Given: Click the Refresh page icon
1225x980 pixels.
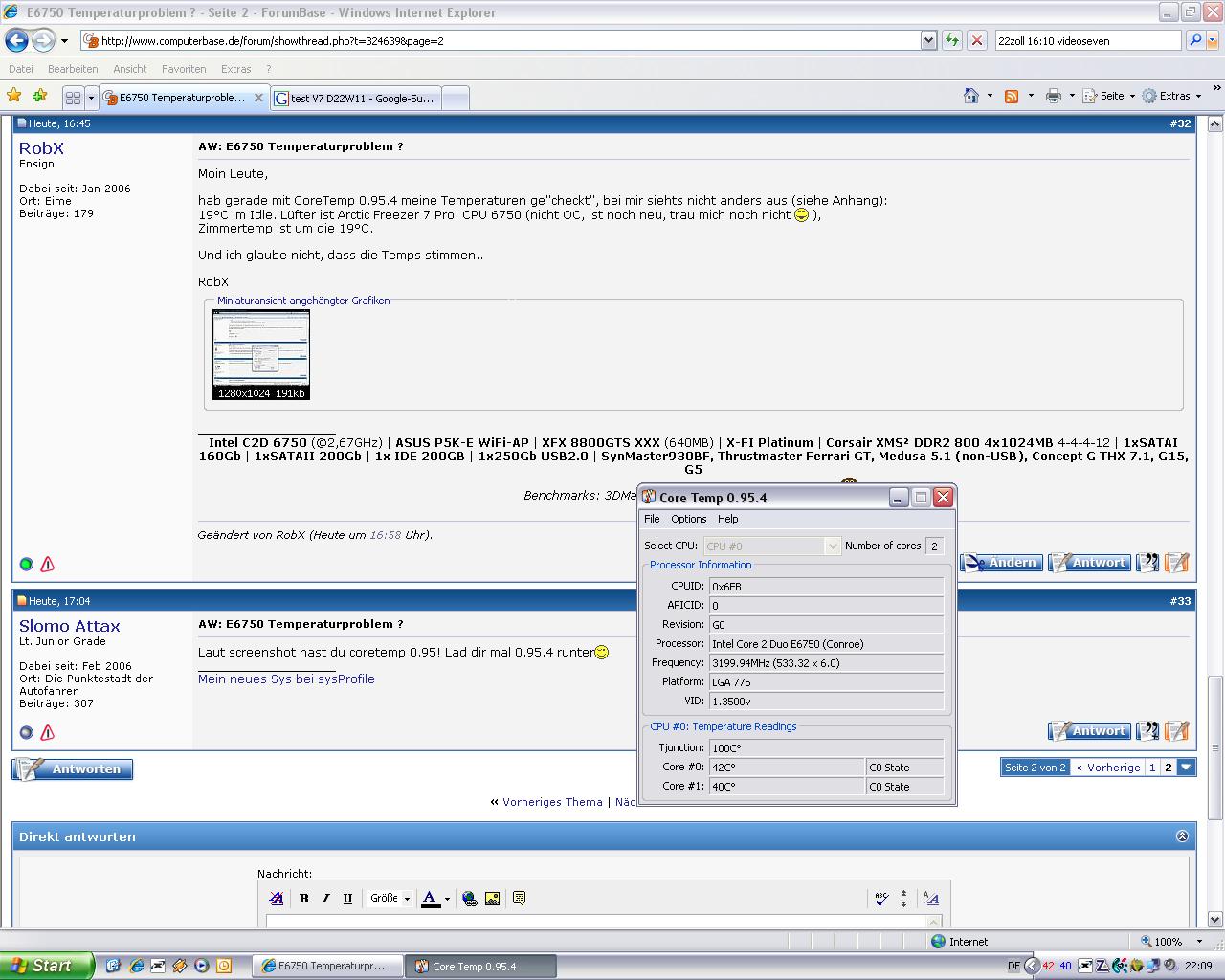Looking at the screenshot, I should pos(952,40).
